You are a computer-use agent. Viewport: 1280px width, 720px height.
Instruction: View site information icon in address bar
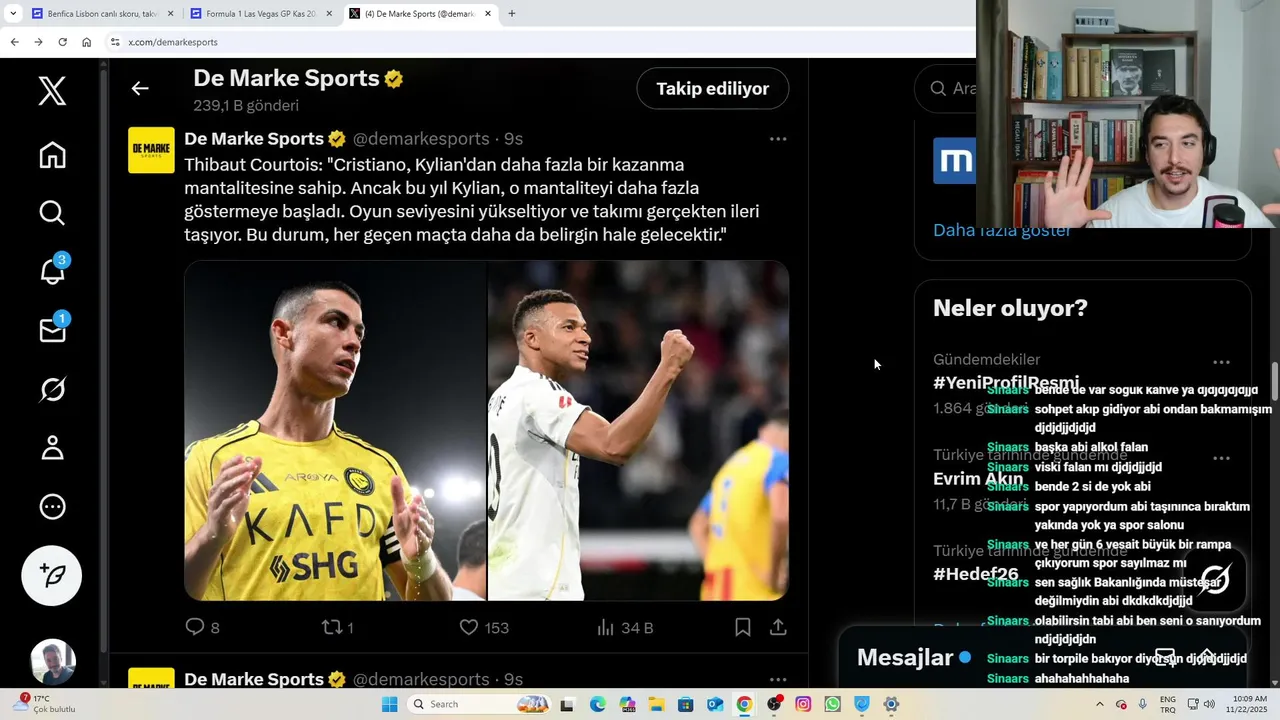115,42
